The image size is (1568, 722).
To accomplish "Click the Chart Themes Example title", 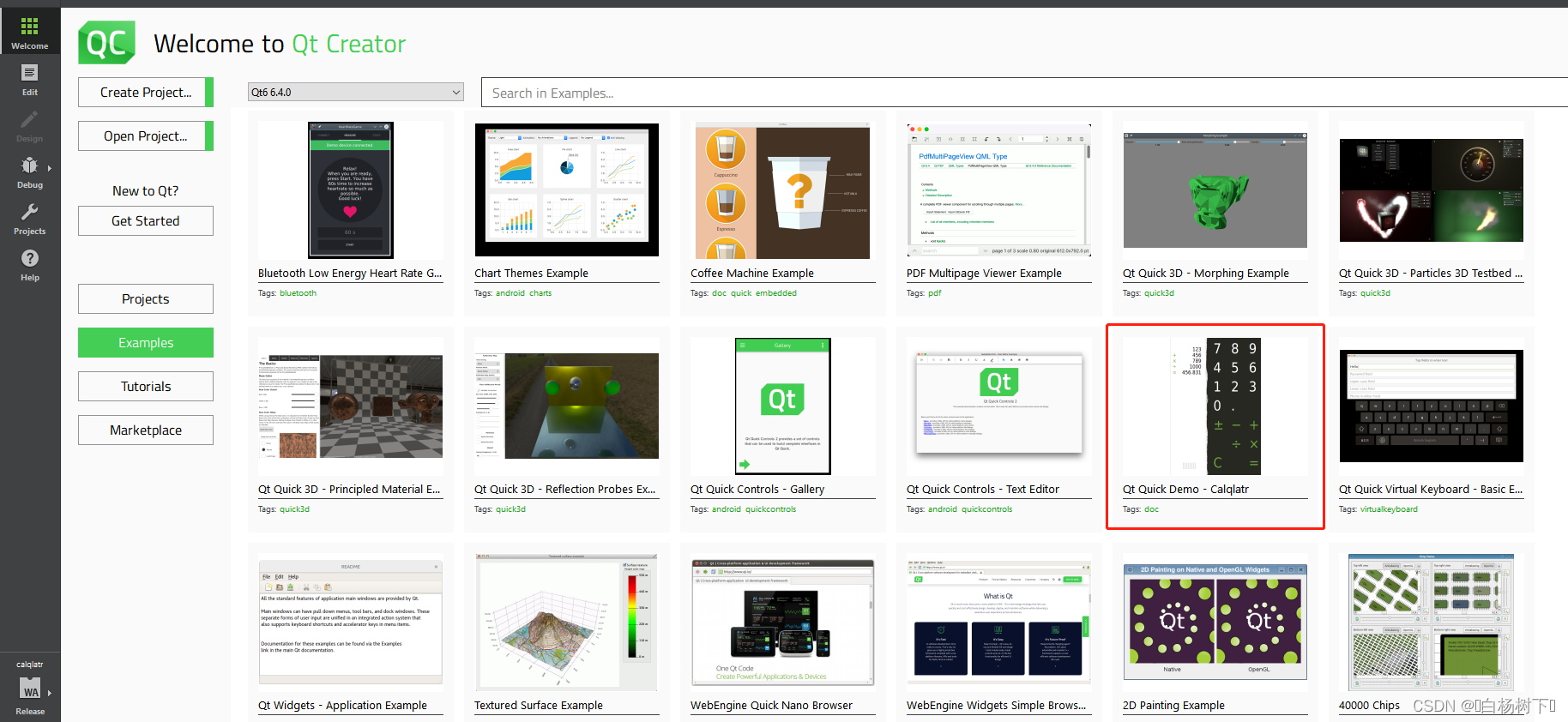I will coord(531,274).
